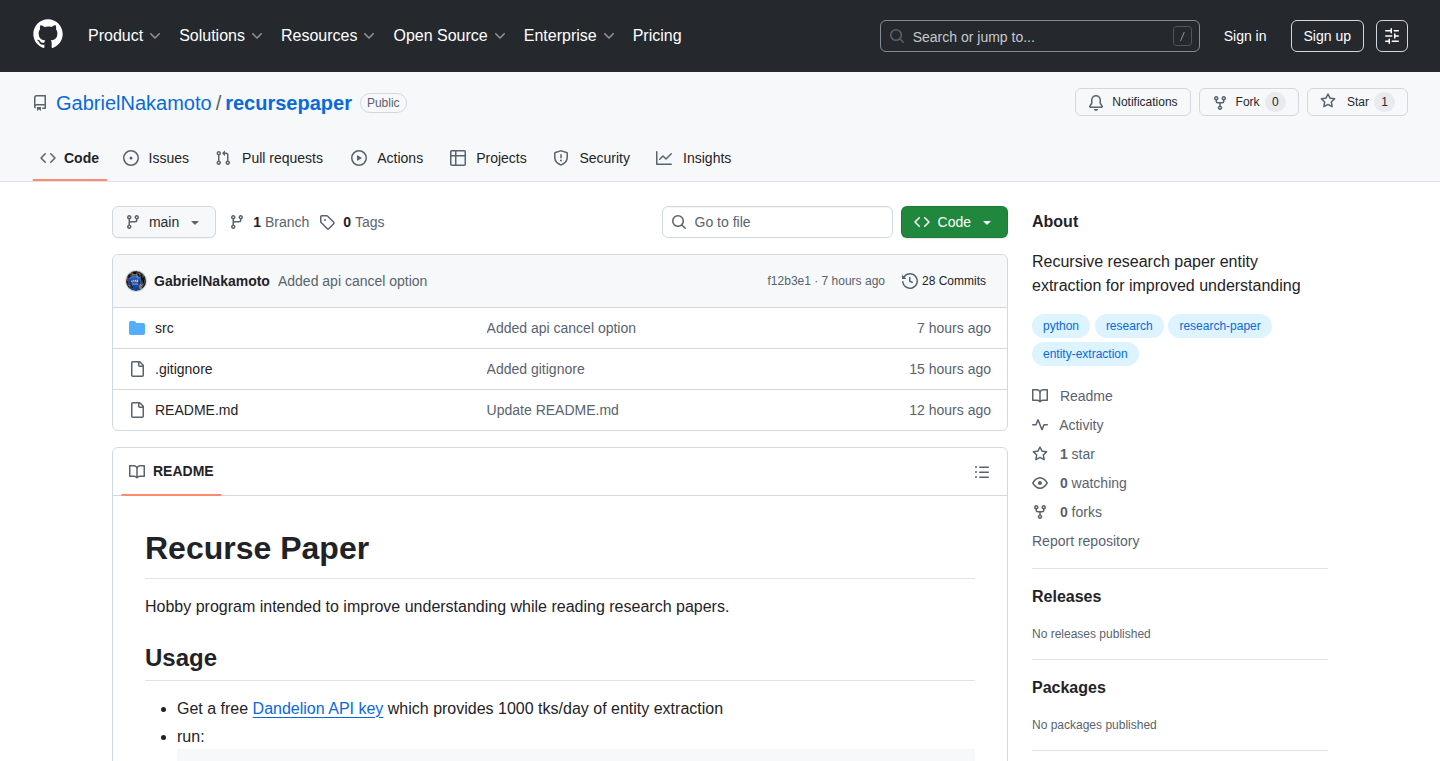Image resolution: width=1440 pixels, height=761 pixels.
Task: Click the eye icon beside 0 watching
Action: tap(1040, 483)
